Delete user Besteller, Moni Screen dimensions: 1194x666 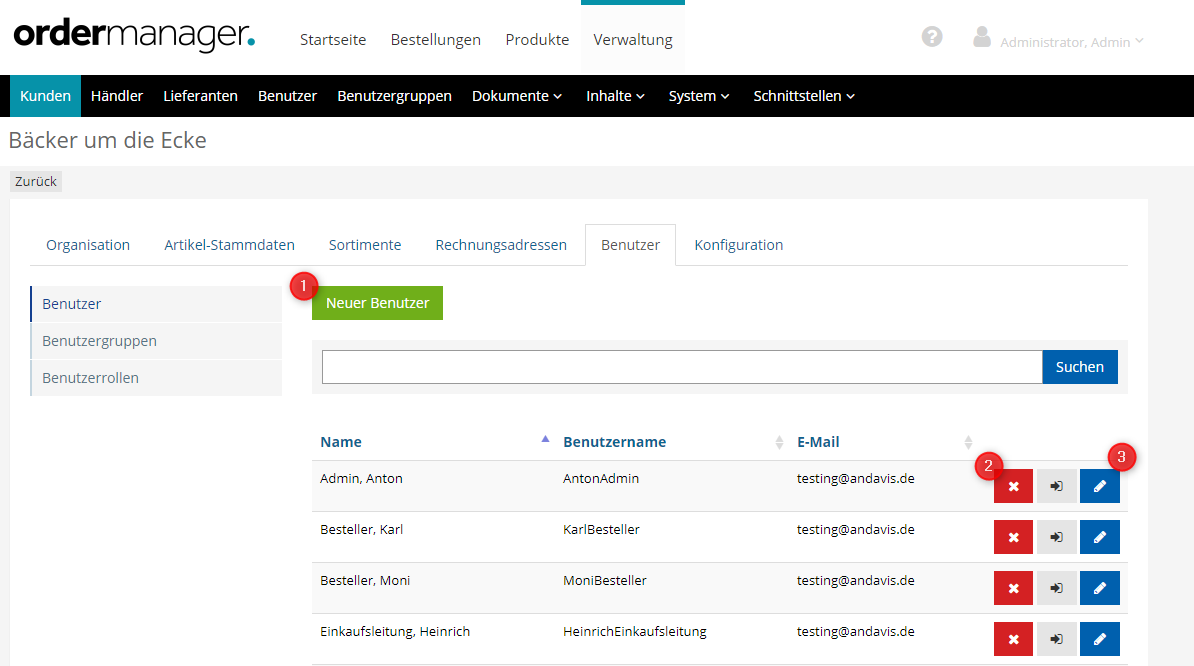[1013, 588]
